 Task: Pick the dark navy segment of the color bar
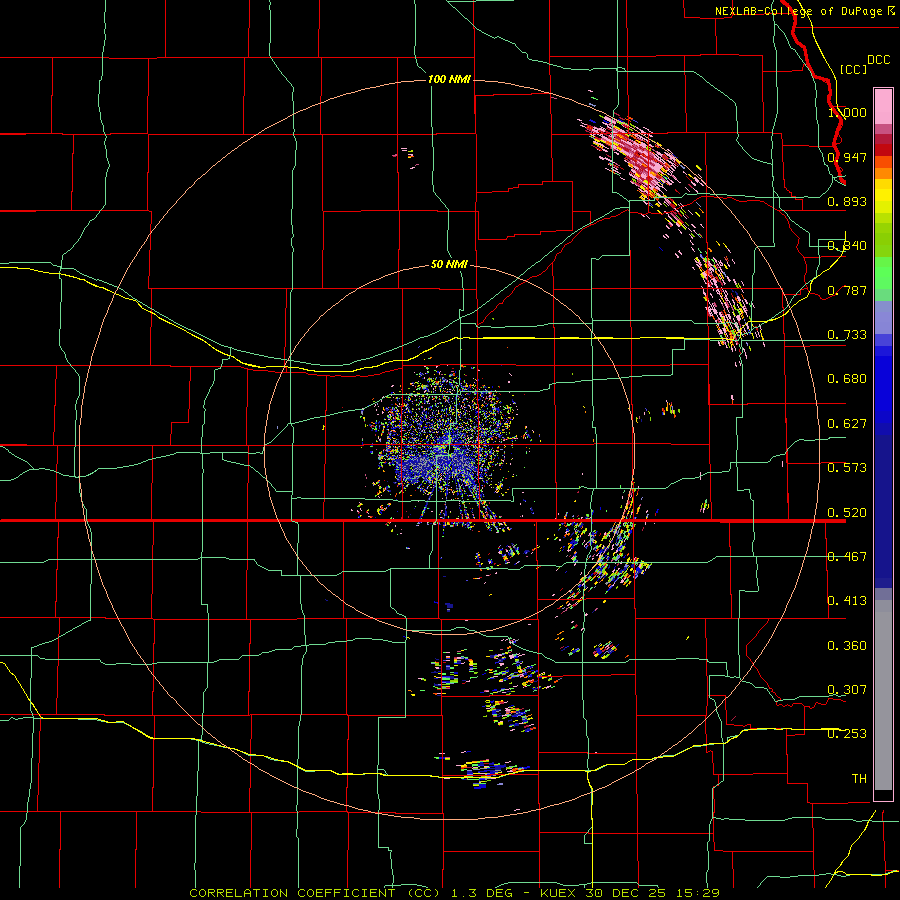click(883, 511)
